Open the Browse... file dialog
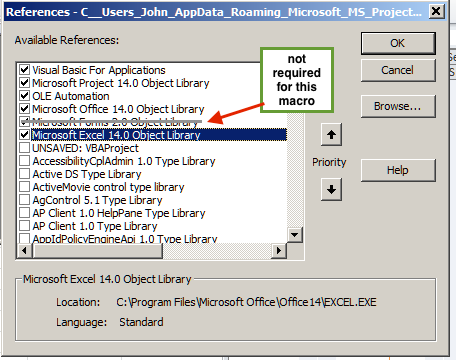 (x=398, y=106)
